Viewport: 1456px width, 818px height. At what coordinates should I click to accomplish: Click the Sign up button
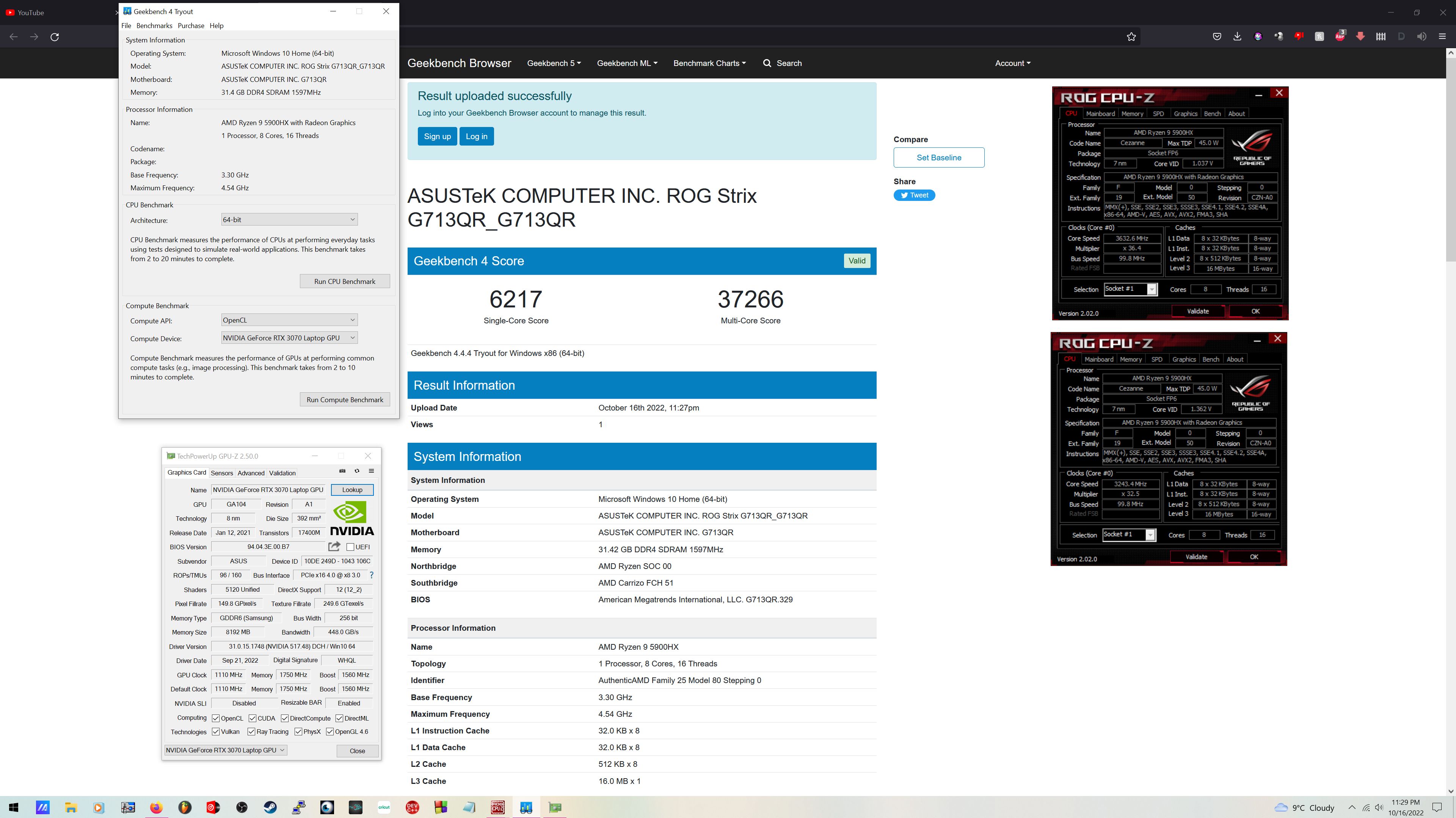(438, 136)
